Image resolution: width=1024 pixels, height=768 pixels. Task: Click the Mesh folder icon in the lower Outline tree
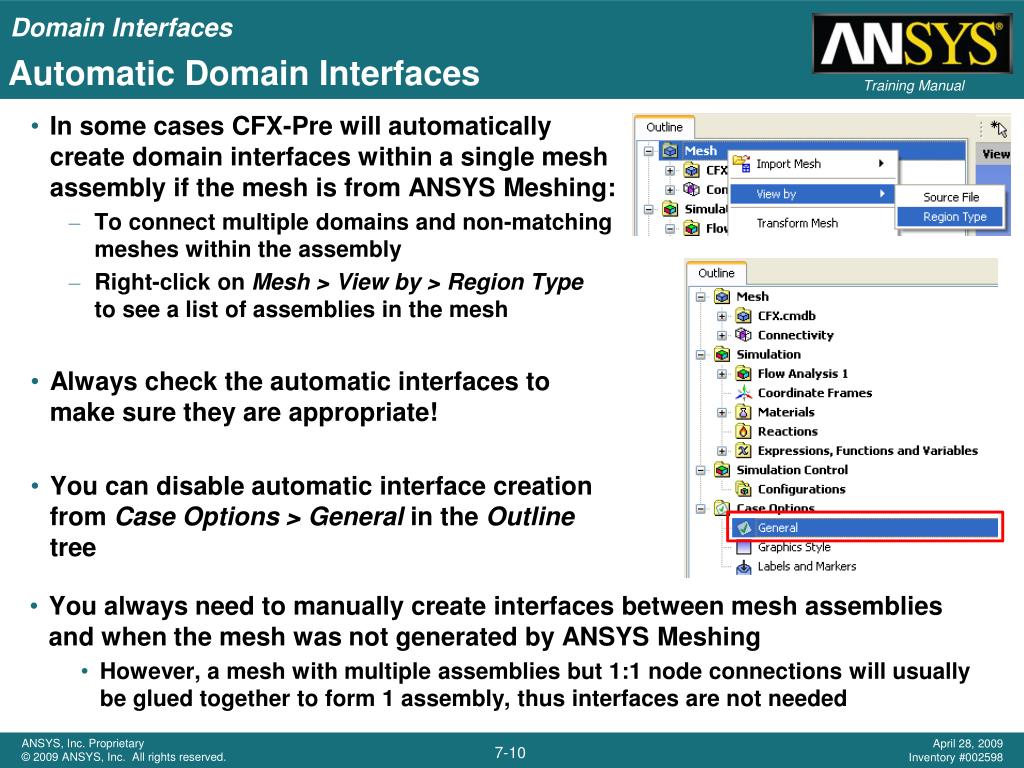click(x=722, y=296)
